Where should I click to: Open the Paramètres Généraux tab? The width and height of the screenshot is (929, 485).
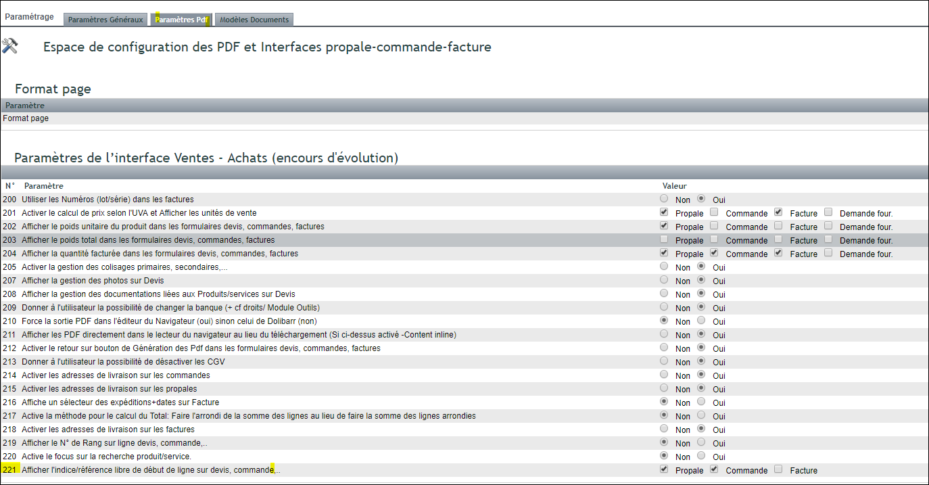pos(105,20)
